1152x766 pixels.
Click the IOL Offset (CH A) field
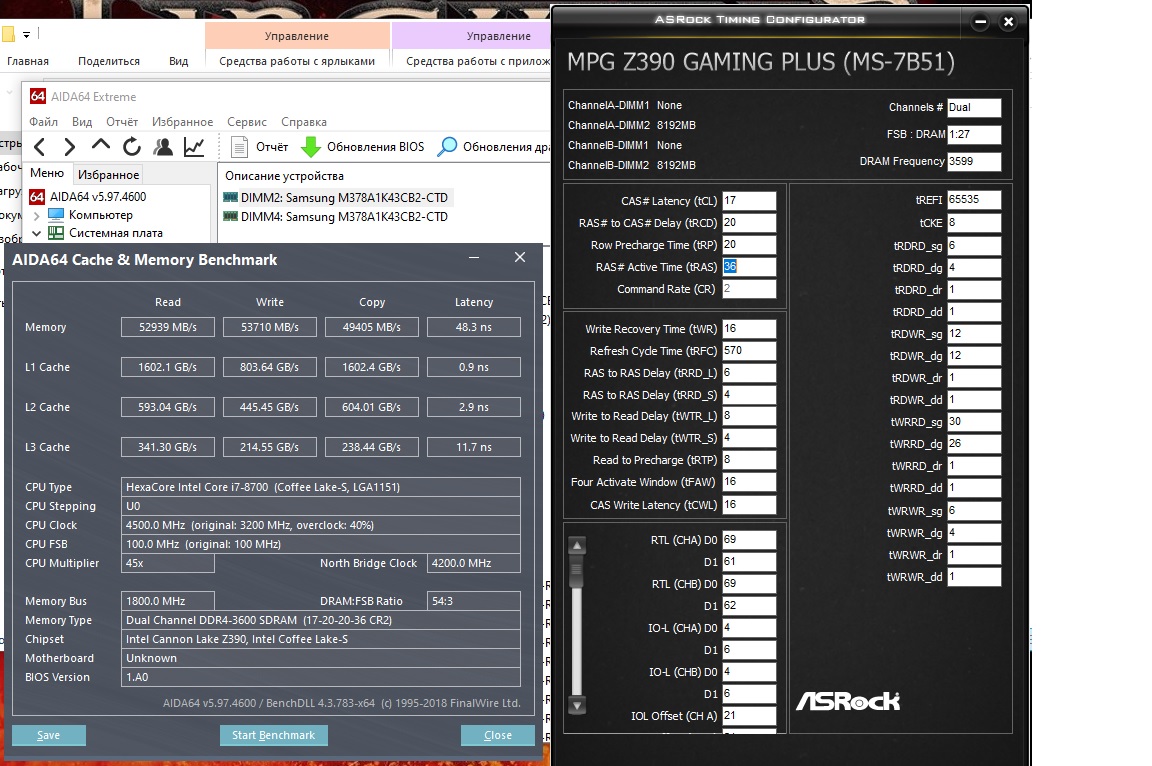[x=749, y=715]
